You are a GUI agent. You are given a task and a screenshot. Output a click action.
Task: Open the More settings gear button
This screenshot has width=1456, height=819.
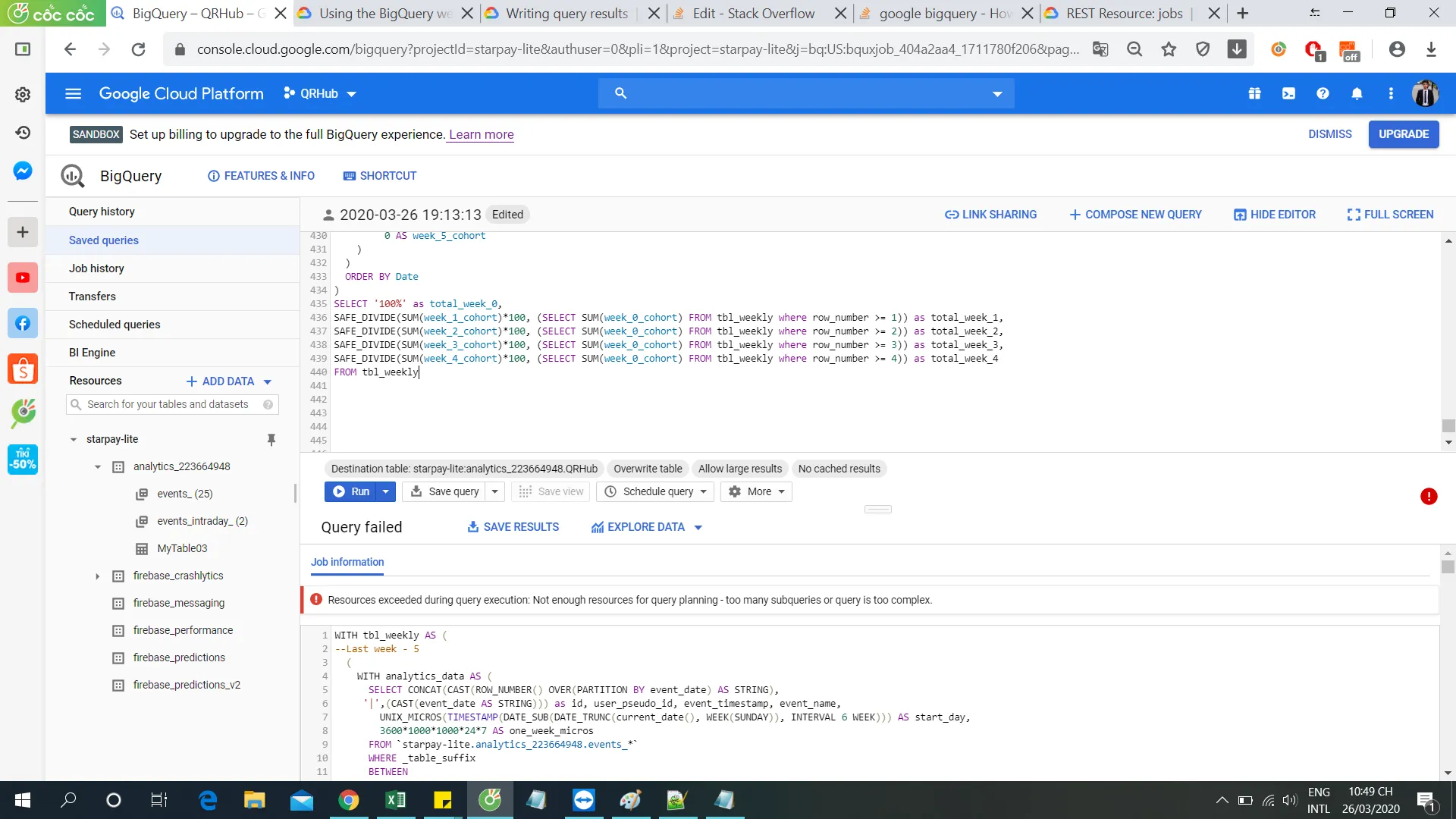(x=755, y=491)
